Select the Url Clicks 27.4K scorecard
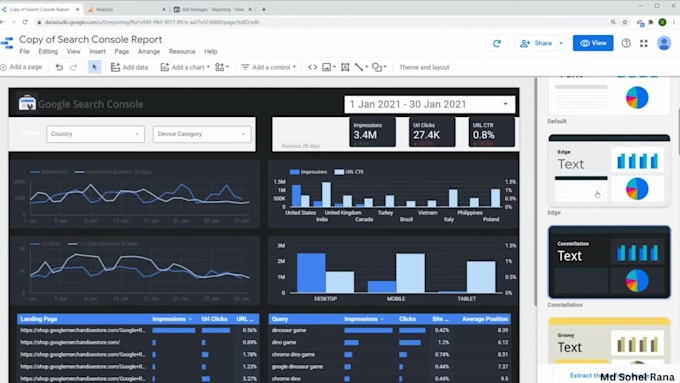The height and width of the screenshot is (383, 680). coord(432,132)
